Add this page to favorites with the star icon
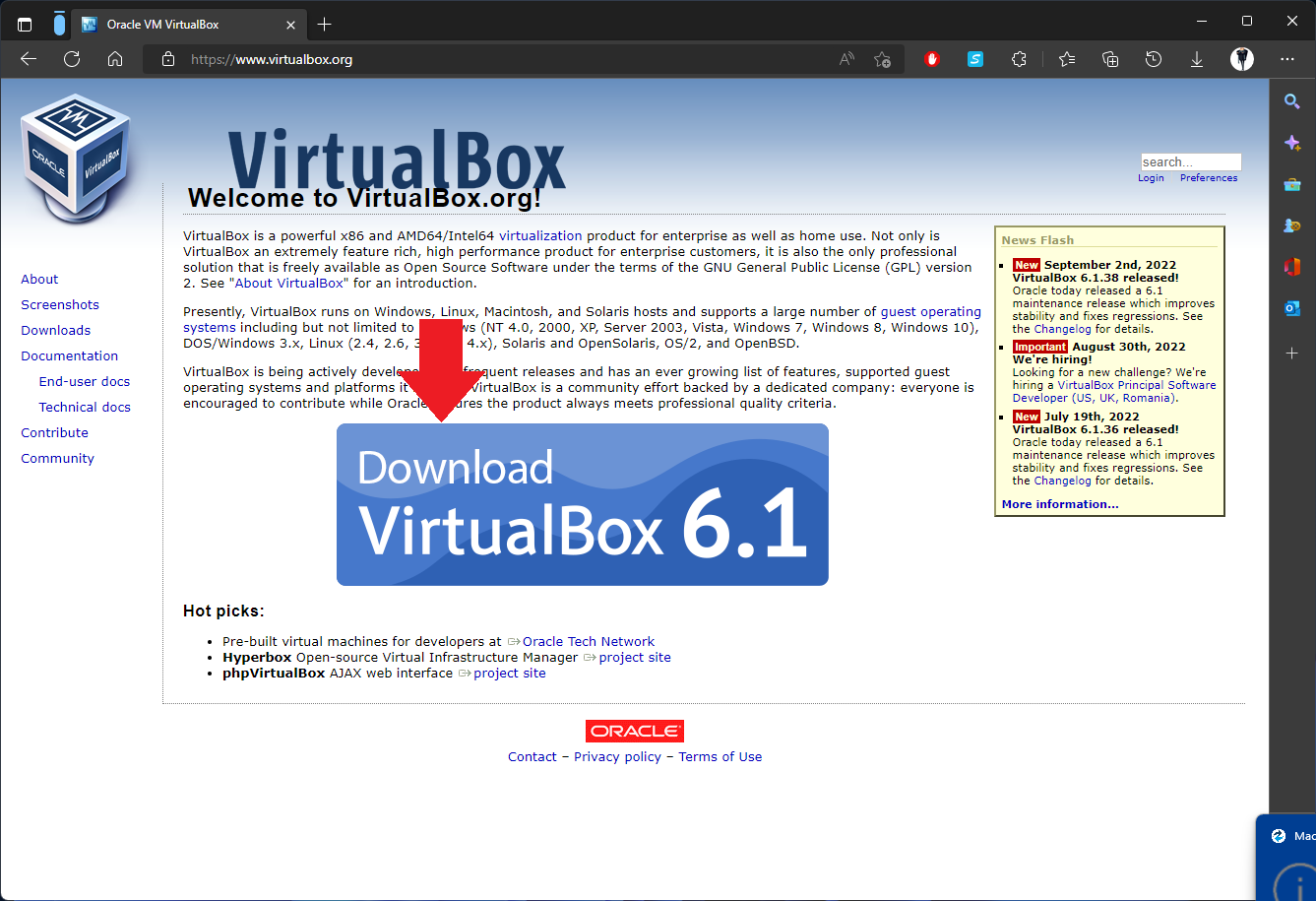This screenshot has height=901, width=1316. (882, 59)
